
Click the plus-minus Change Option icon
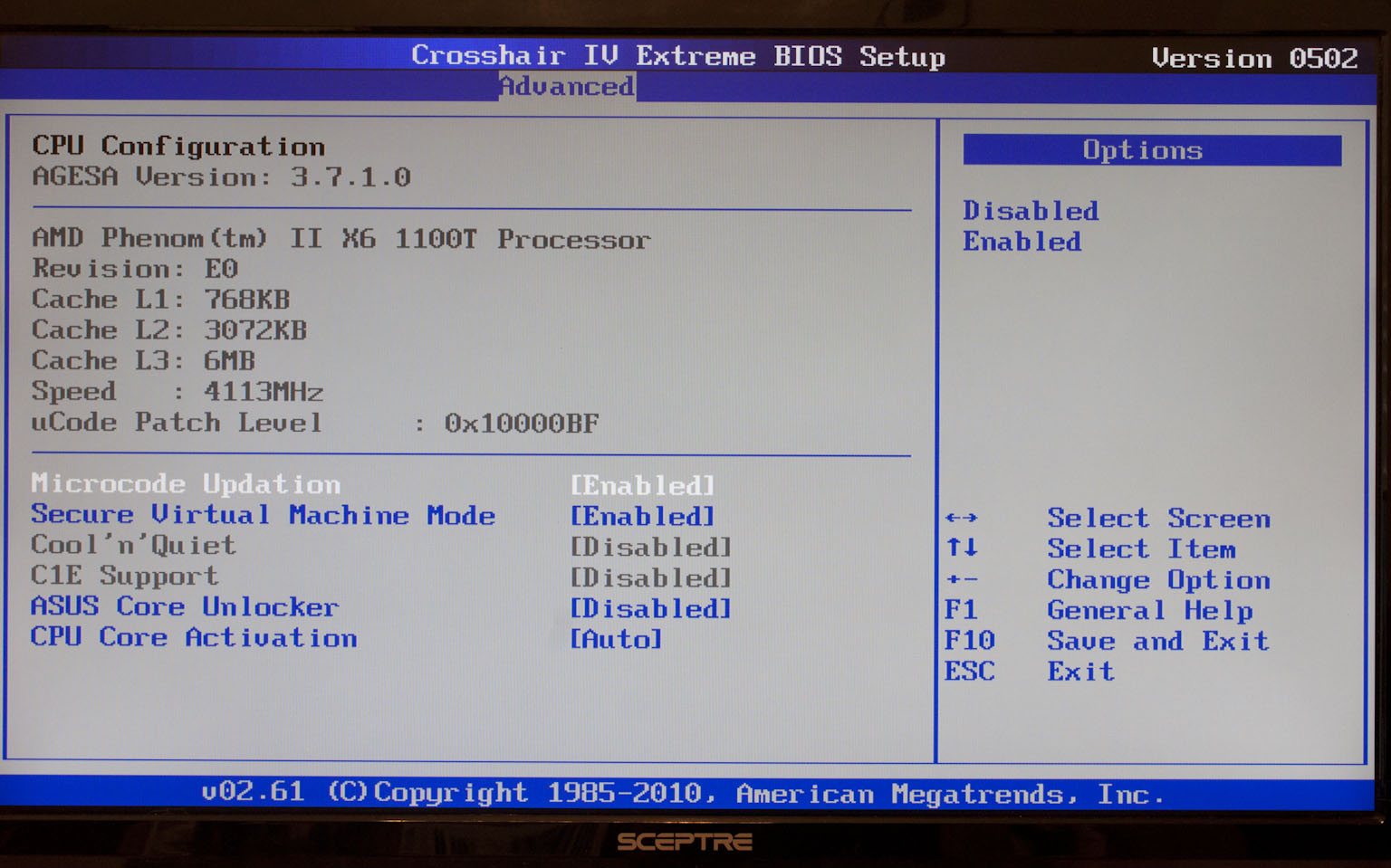coord(962,579)
